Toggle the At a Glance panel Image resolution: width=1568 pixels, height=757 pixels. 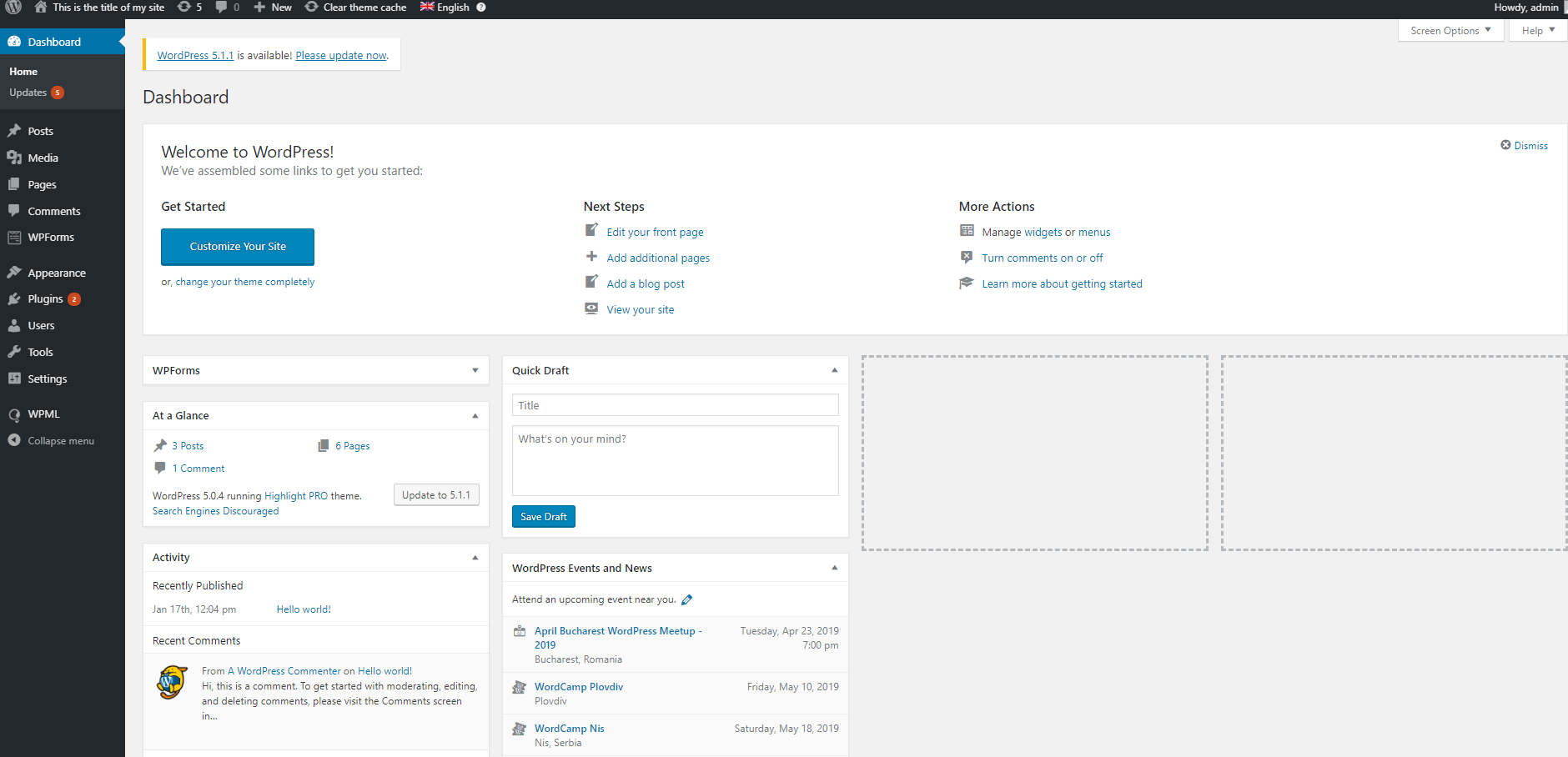(x=475, y=416)
